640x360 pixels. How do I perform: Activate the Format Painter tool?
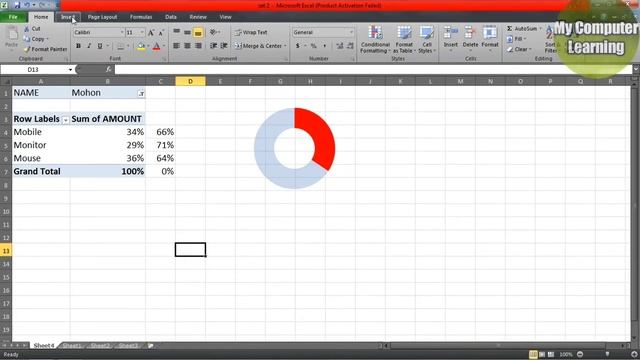(x=45, y=49)
